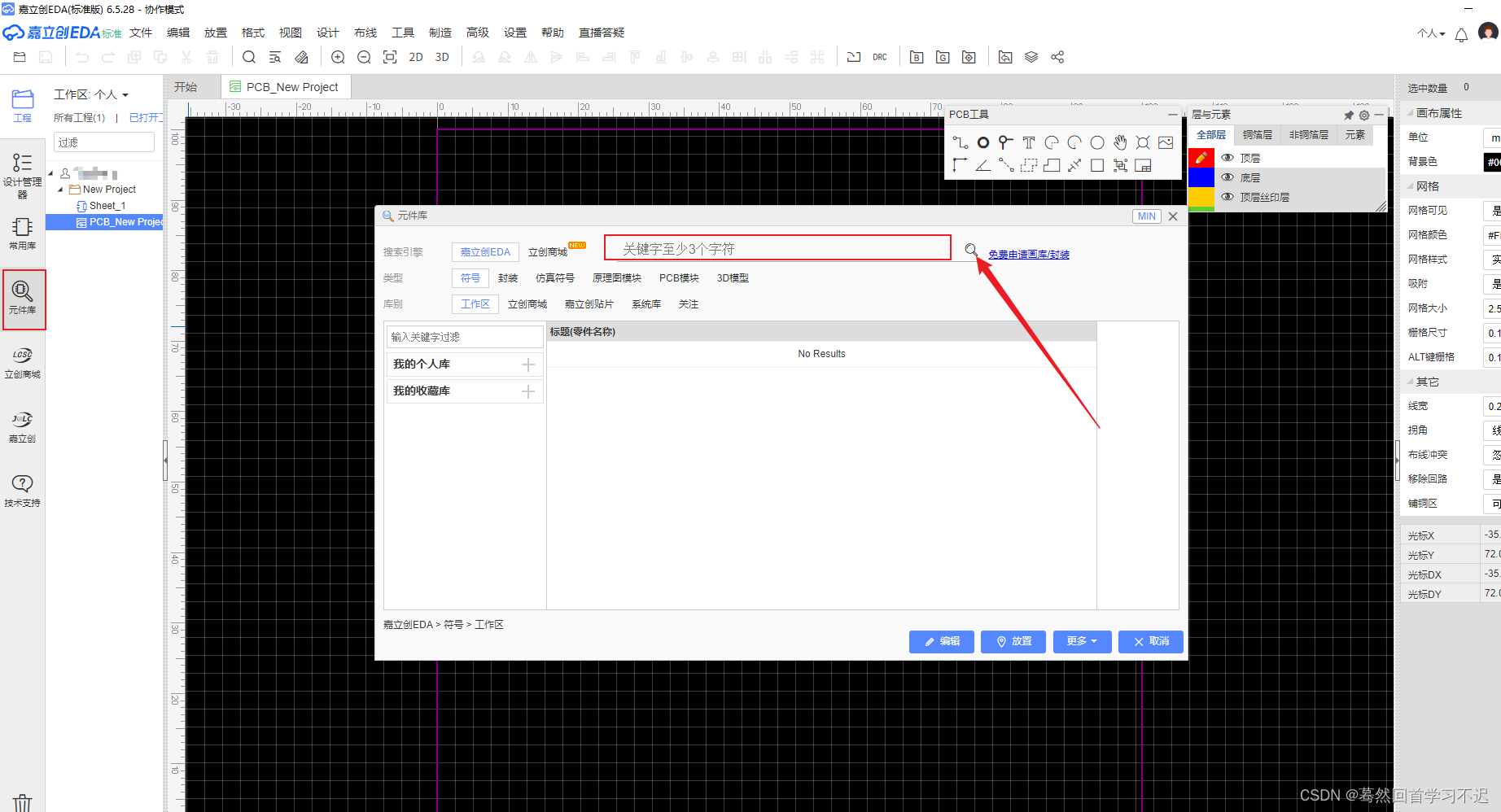Select 封装 type filter
The image size is (1501, 812).
(x=508, y=278)
